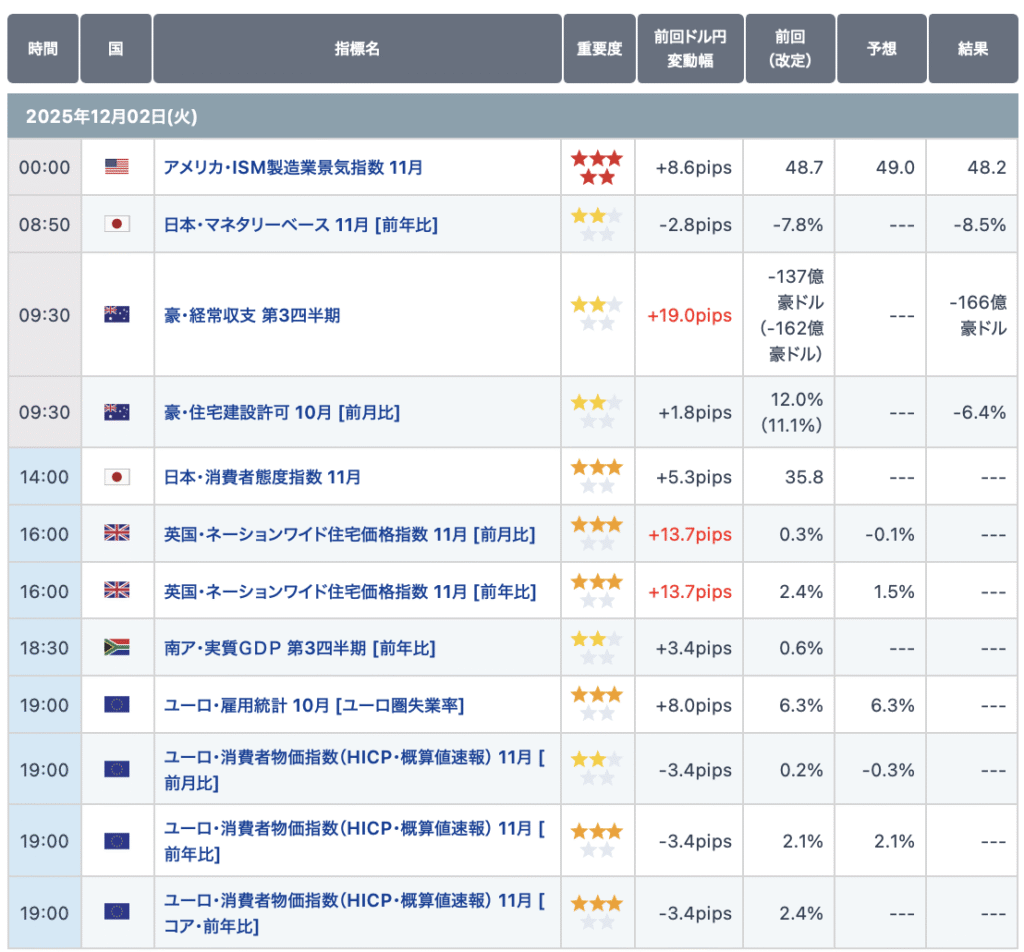Click the US flag in the ISM row
Screen dimensions: 1024x952
tap(116, 167)
